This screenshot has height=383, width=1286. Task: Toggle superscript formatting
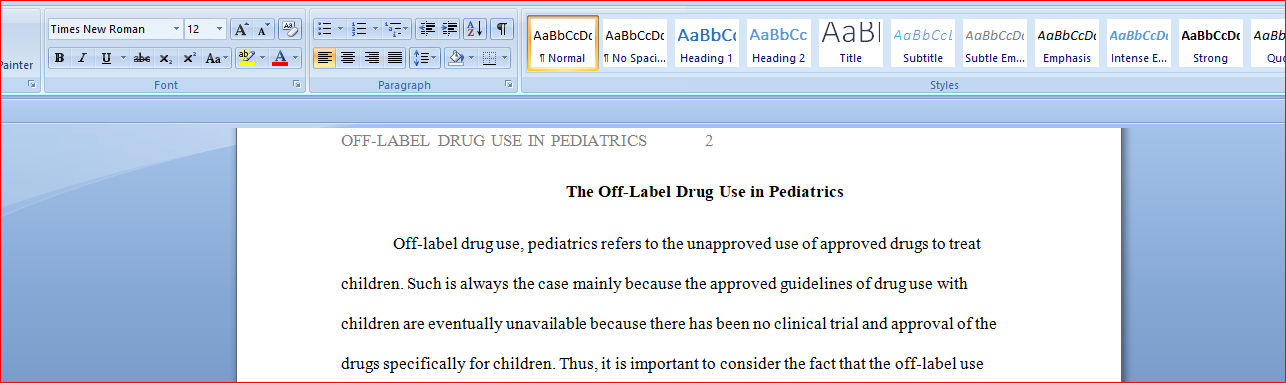click(189, 58)
